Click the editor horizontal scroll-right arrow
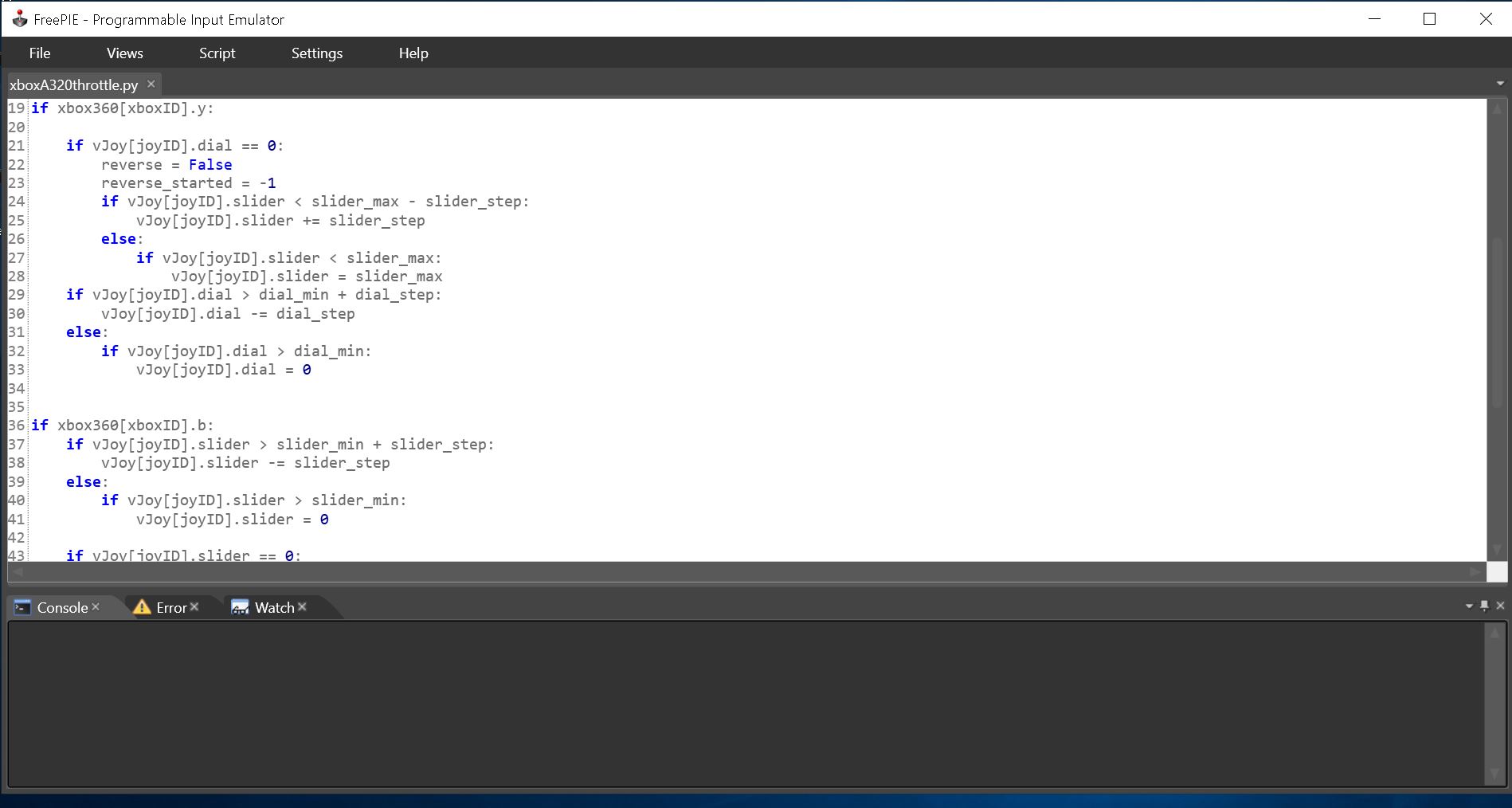 click(x=1476, y=571)
